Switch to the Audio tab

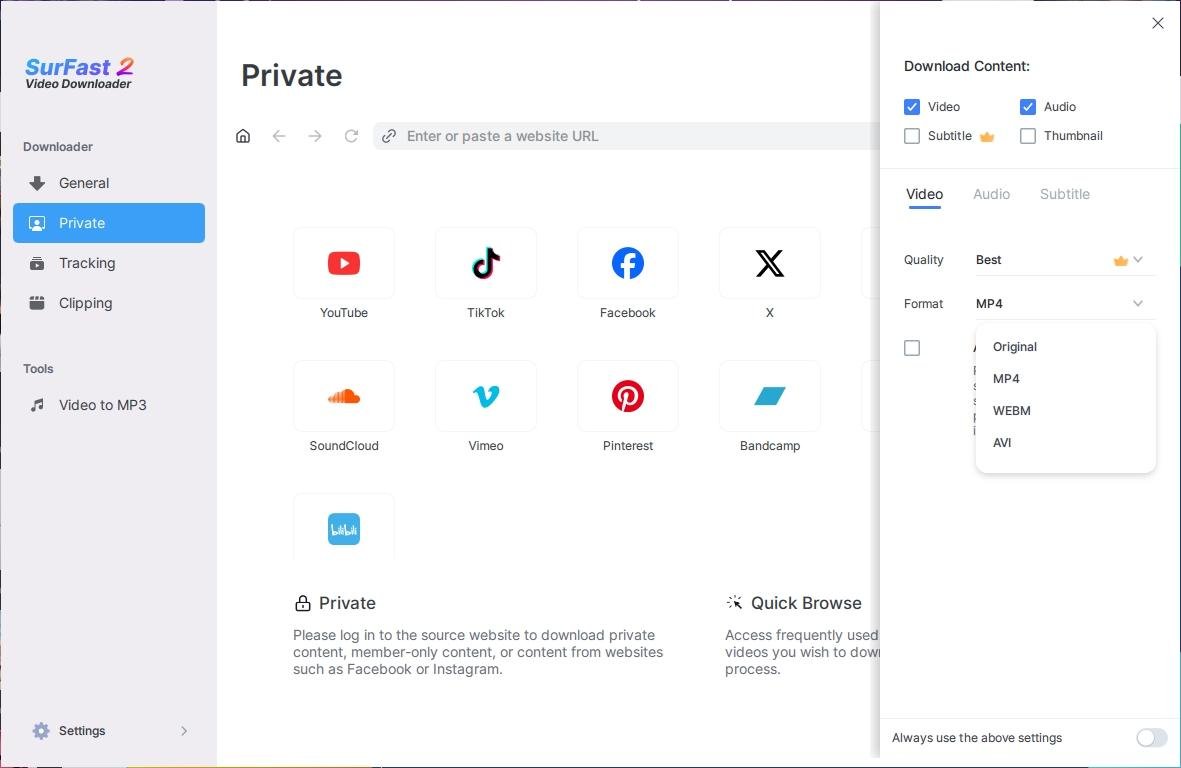tap(991, 194)
